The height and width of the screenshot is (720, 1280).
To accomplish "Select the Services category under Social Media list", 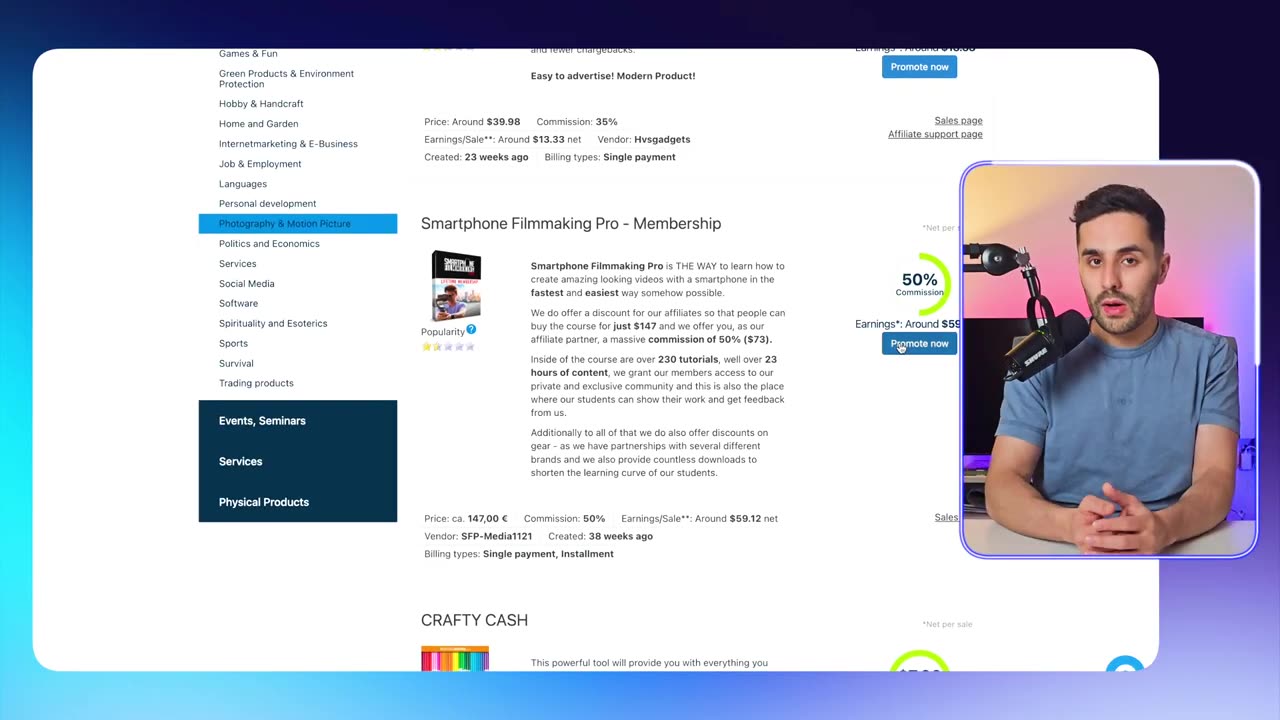I will 237,264.
